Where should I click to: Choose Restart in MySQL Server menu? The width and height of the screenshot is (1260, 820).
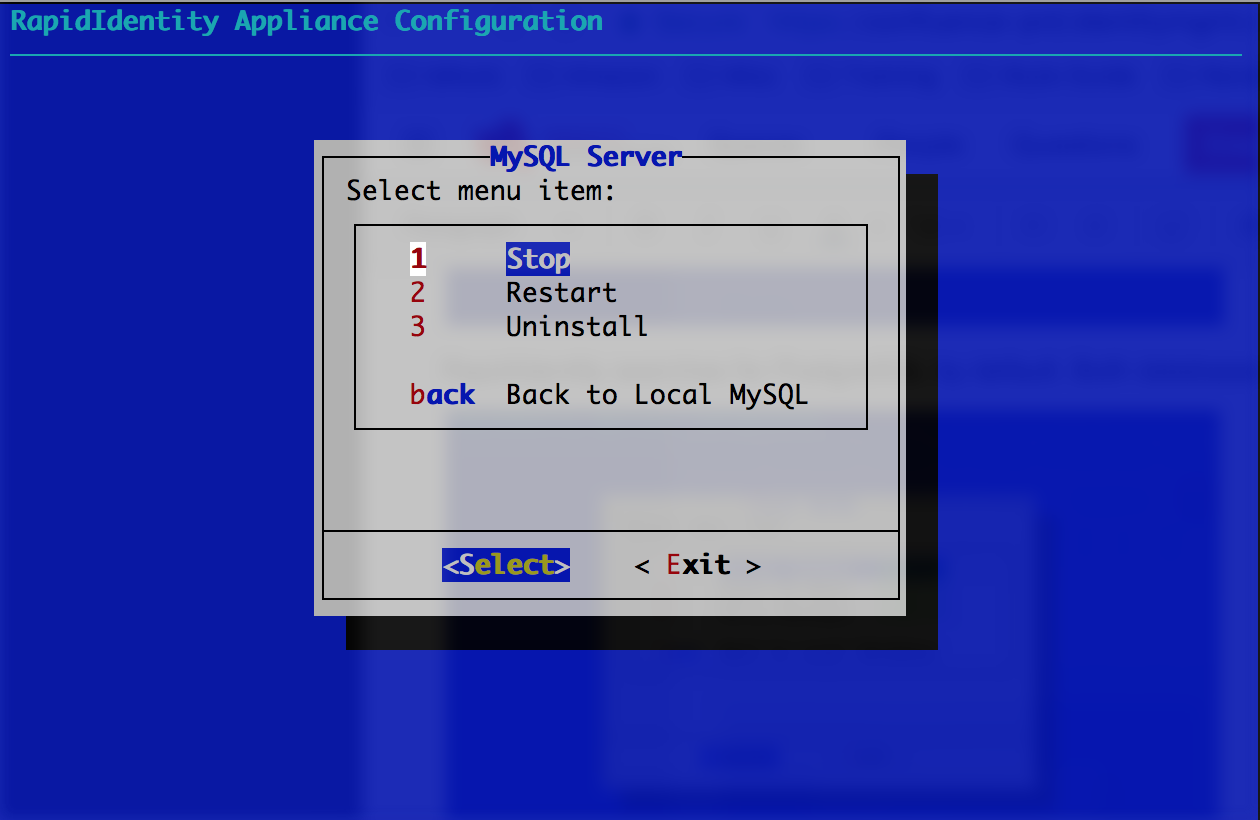pos(561,293)
